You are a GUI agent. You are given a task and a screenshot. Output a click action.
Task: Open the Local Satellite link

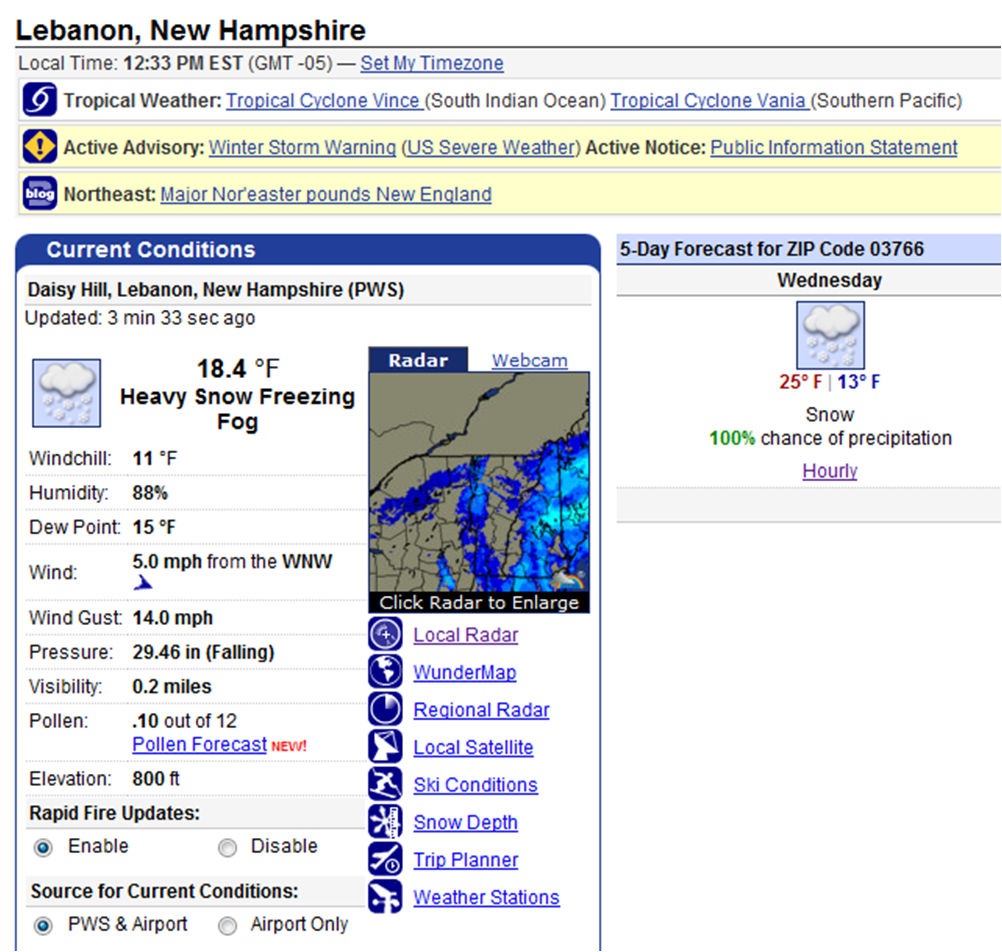click(473, 748)
